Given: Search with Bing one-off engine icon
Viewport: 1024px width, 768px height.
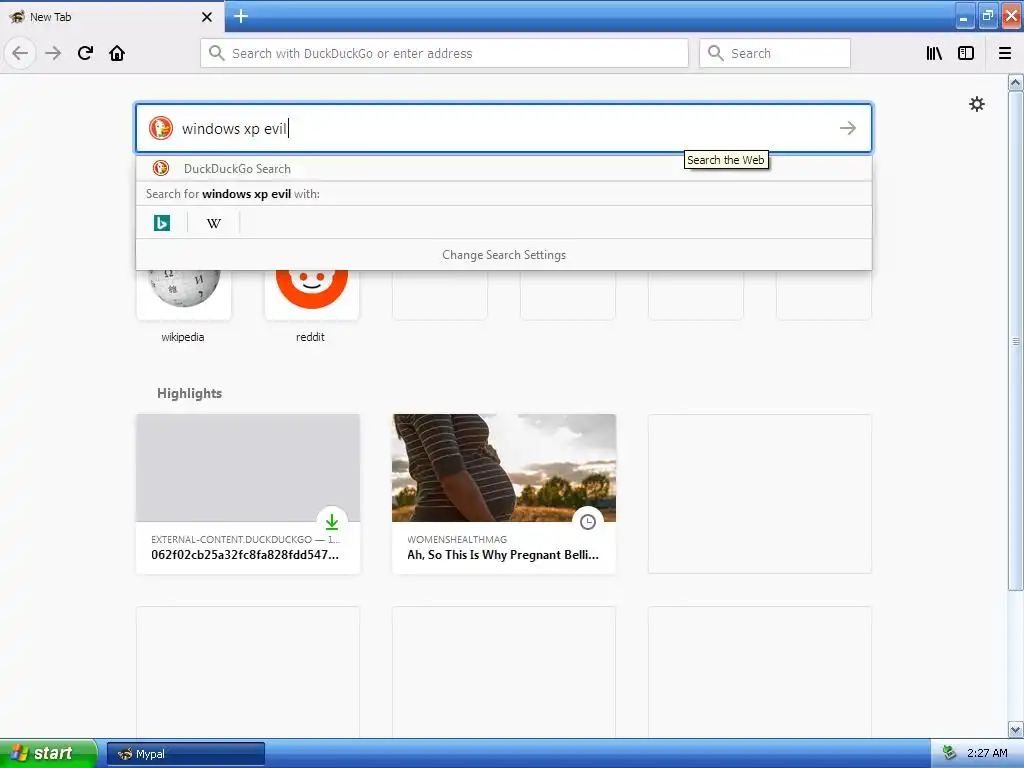Looking at the screenshot, I should coord(162,223).
